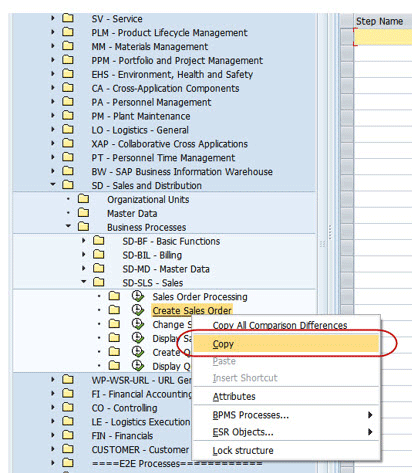Click the folder icon beside PM - Plant Maintenance
412x473 pixels.
click(x=68, y=115)
